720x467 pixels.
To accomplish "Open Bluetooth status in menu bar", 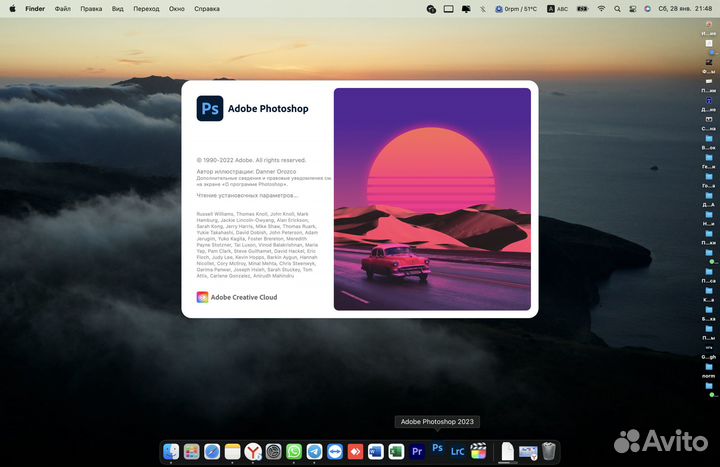I will point(483,9).
